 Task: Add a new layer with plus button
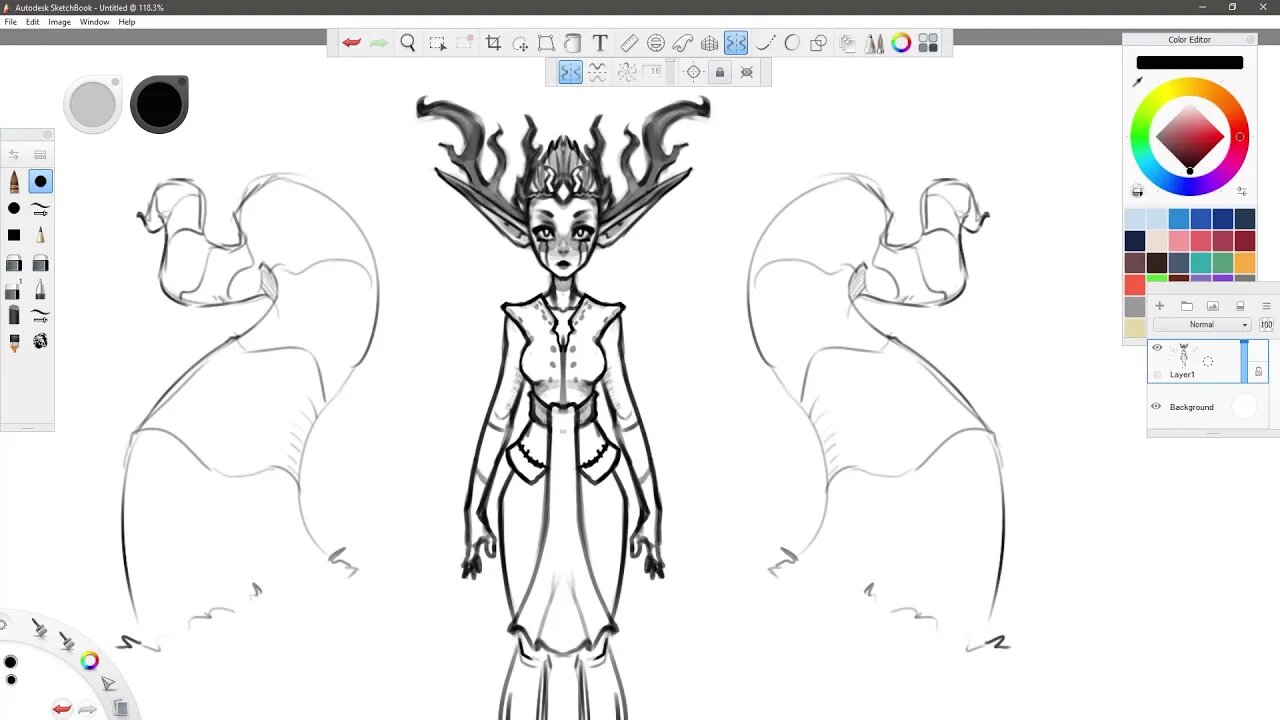pyautogui.click(x=1160, y=306)
